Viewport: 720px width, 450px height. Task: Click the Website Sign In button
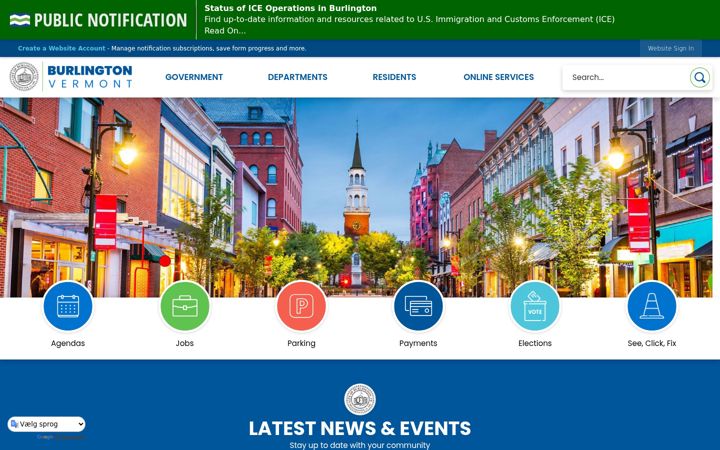[x=670, y=48]
